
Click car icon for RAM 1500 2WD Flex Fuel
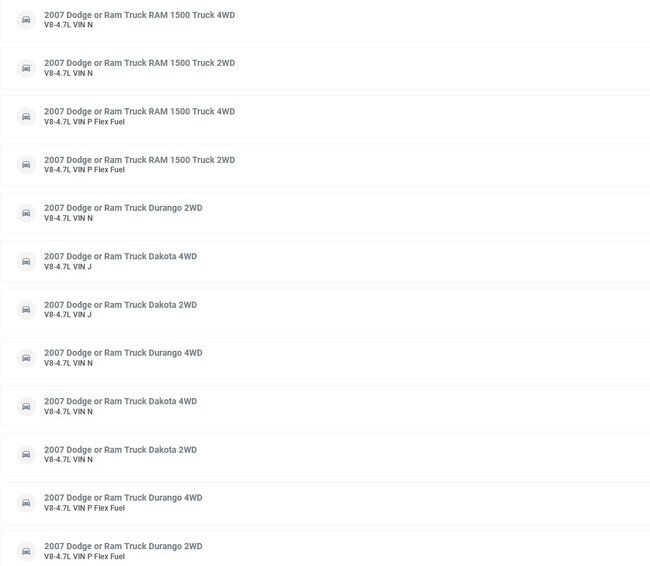(x=26, y=165)
